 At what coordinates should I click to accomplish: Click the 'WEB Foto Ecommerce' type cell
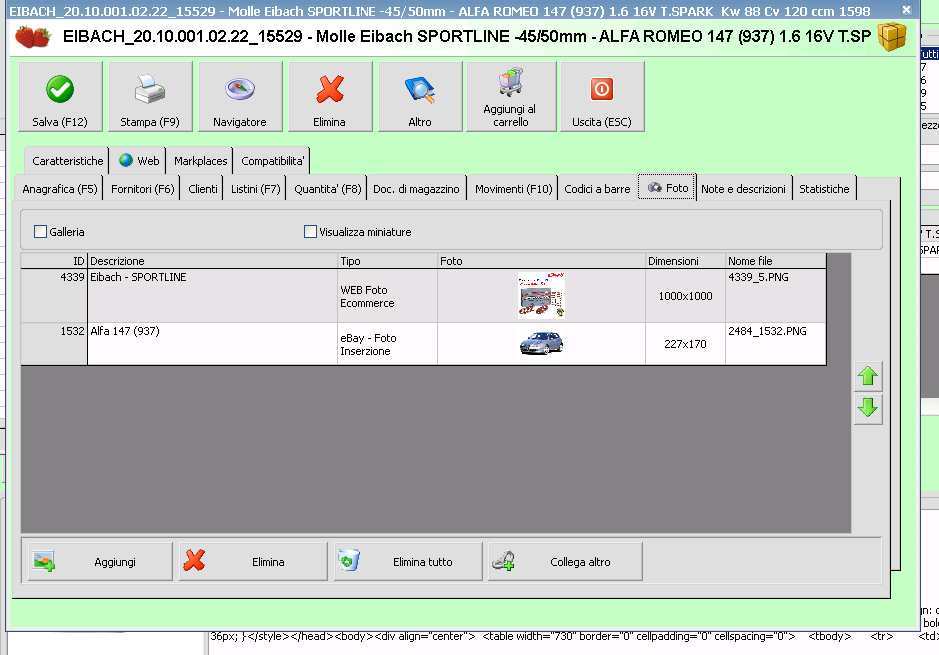pyautogui.click(x=387, y=296)
